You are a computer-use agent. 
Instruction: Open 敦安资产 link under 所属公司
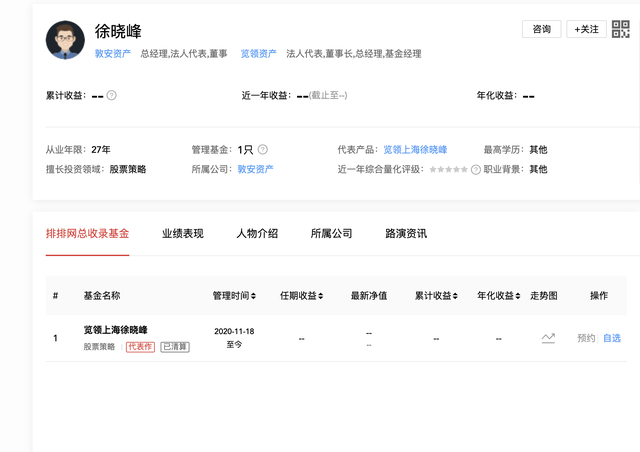tap(255, 169)
